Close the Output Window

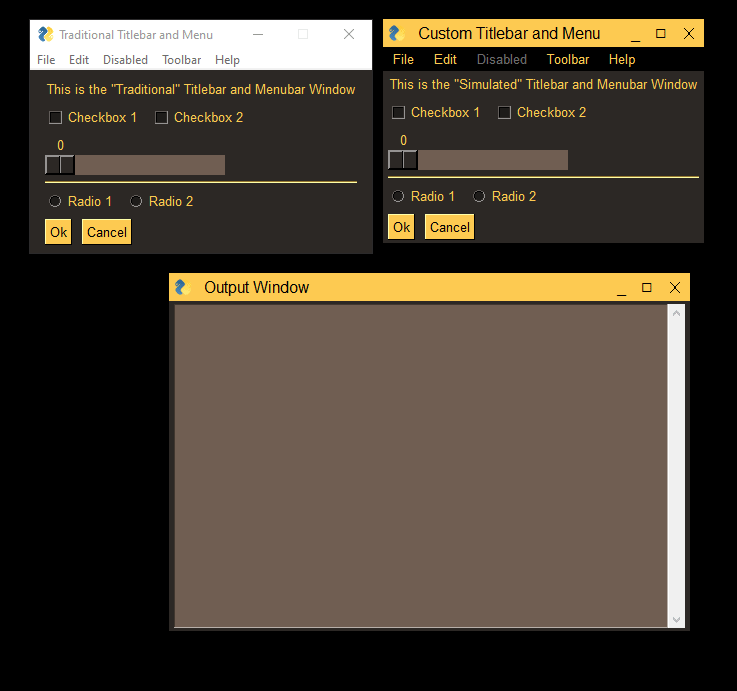(x=675, y=288)
